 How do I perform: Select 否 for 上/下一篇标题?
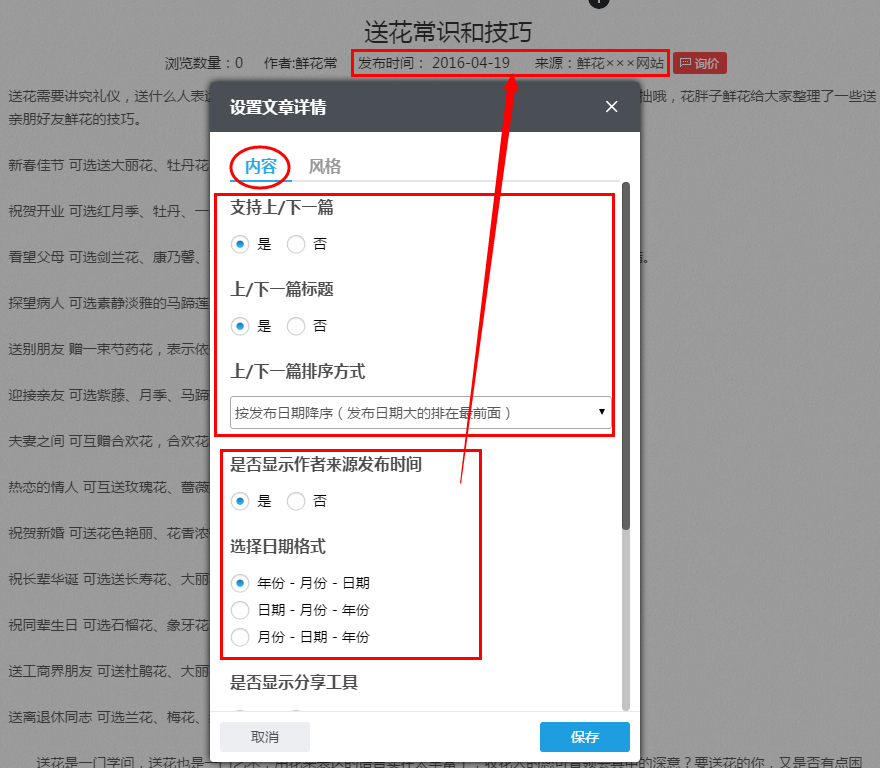(x=296, y=325)
